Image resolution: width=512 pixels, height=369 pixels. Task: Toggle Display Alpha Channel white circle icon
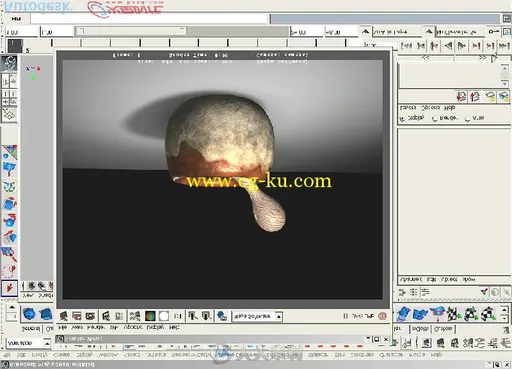pyautogui.click(x=164, y=316)
